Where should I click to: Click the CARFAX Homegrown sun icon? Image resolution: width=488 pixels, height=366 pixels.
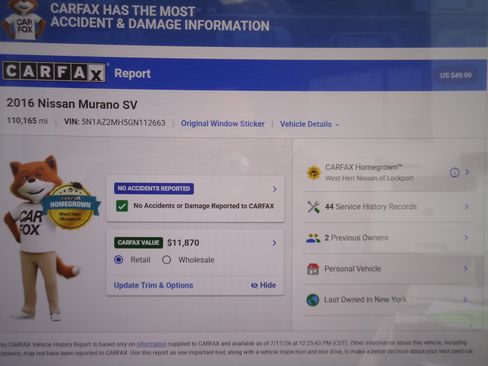click(313, 172)
